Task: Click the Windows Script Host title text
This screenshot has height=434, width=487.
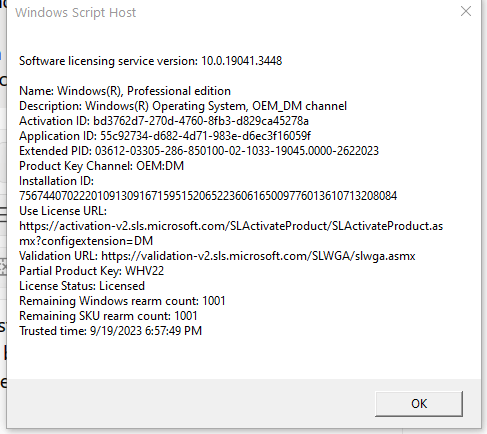Action: coord(76,13)
